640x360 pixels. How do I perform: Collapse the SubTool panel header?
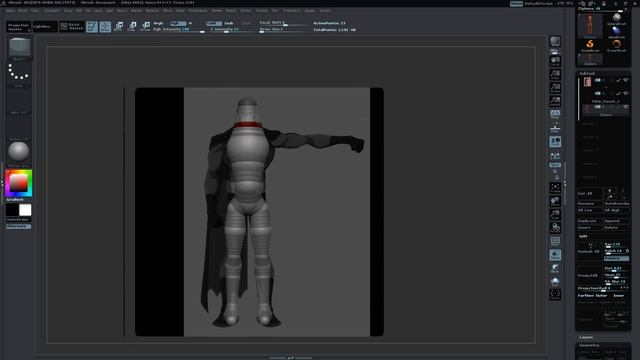coord(587,73)
